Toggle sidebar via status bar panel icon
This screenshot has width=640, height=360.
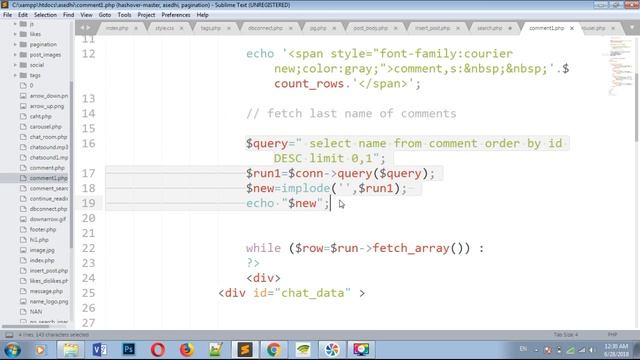click(x=9, y=335)
